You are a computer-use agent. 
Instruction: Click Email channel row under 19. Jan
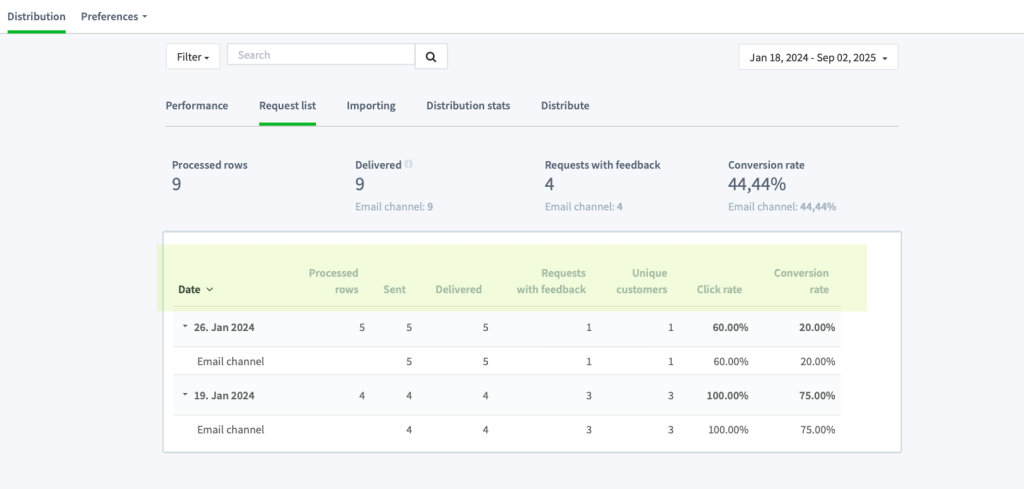pyautogui.click(x=507, y=430)
